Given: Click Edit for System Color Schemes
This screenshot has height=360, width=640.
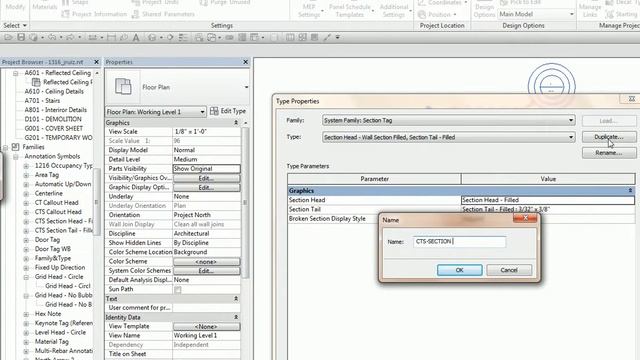Looking at the screenshot, I should pos(206,271).
